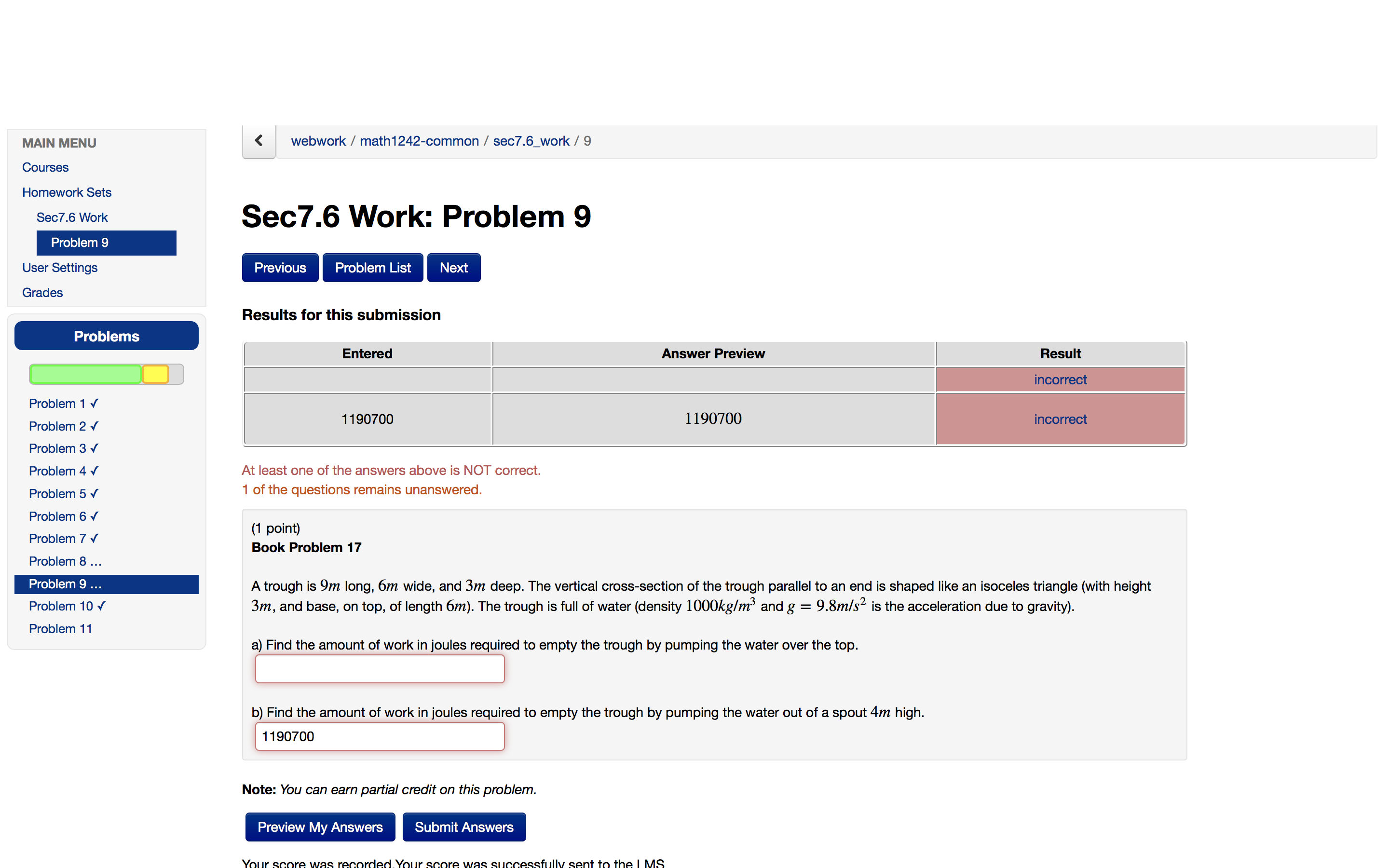Go to math1242-common breadcrumb link
1389x868 pixels.
(x=419, y=141)
